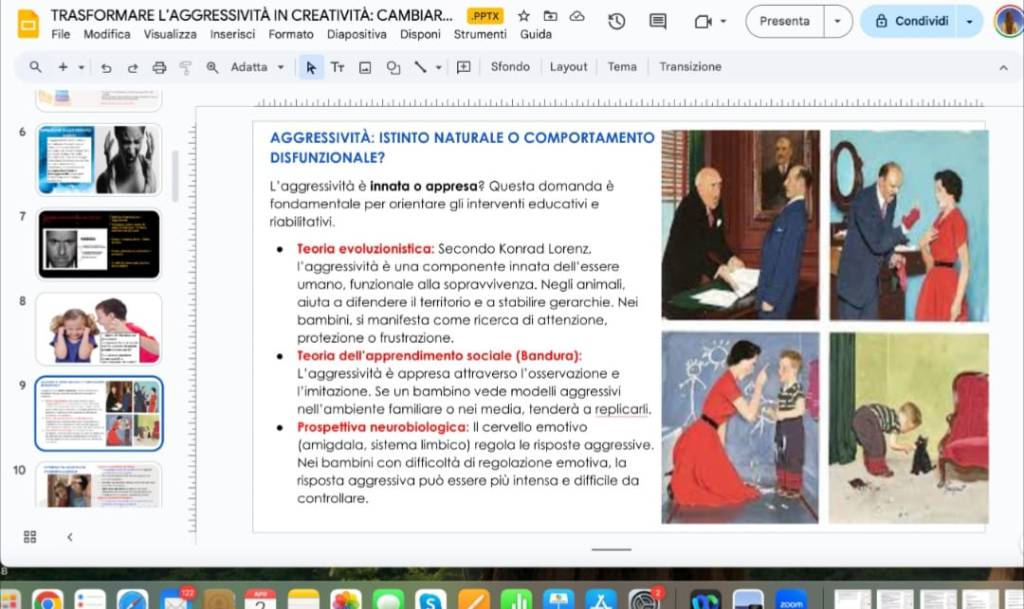Star this presentation
Image resolution: width=1024 pixels, height=609 pixels.
tap(523, 16)
